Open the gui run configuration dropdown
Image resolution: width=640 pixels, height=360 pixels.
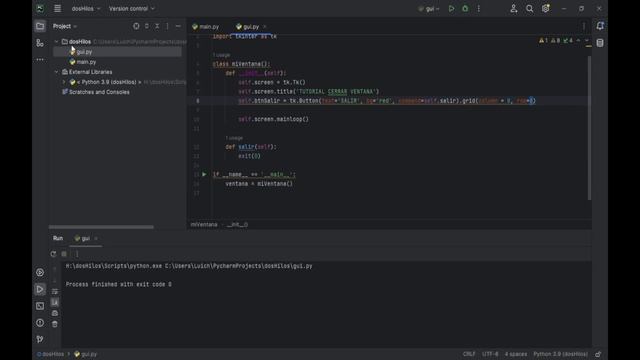(x=429, y=9)
